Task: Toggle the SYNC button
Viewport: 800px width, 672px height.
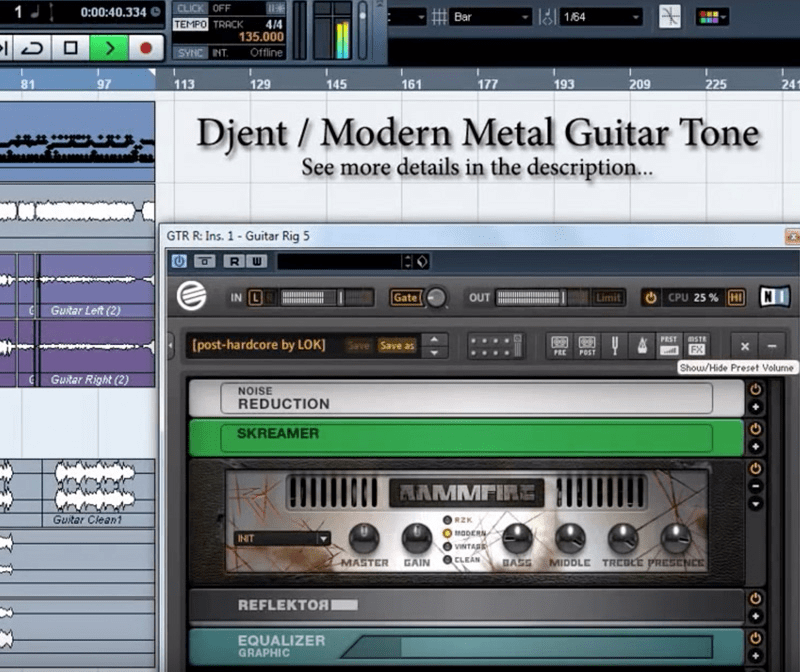Action: pyautogui.click(x=190, y=53)
